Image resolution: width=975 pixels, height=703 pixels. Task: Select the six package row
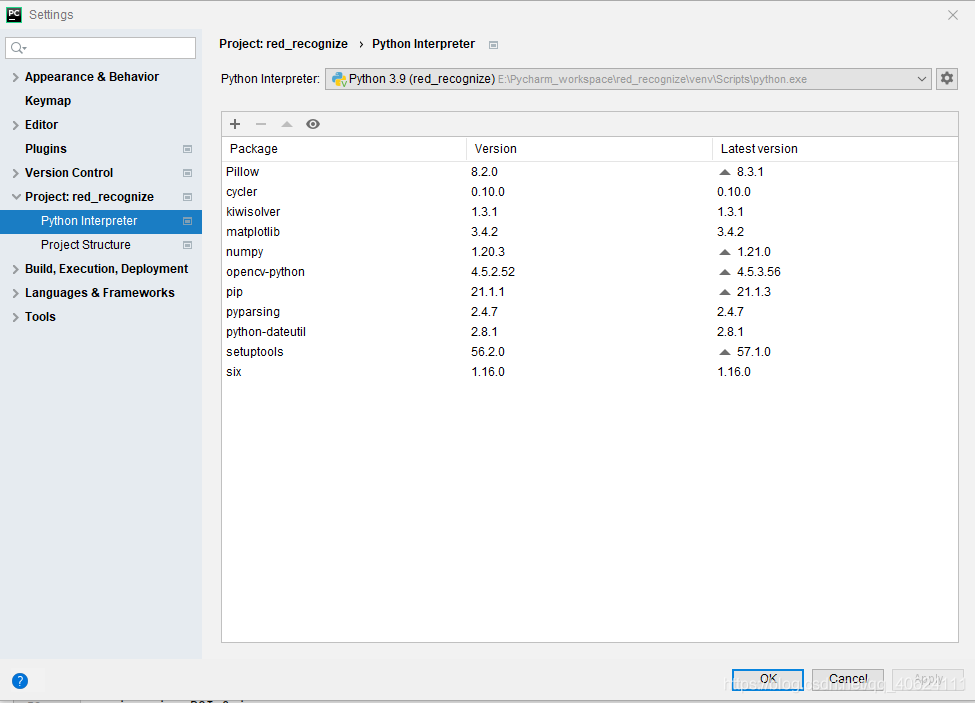coord(589,372)
